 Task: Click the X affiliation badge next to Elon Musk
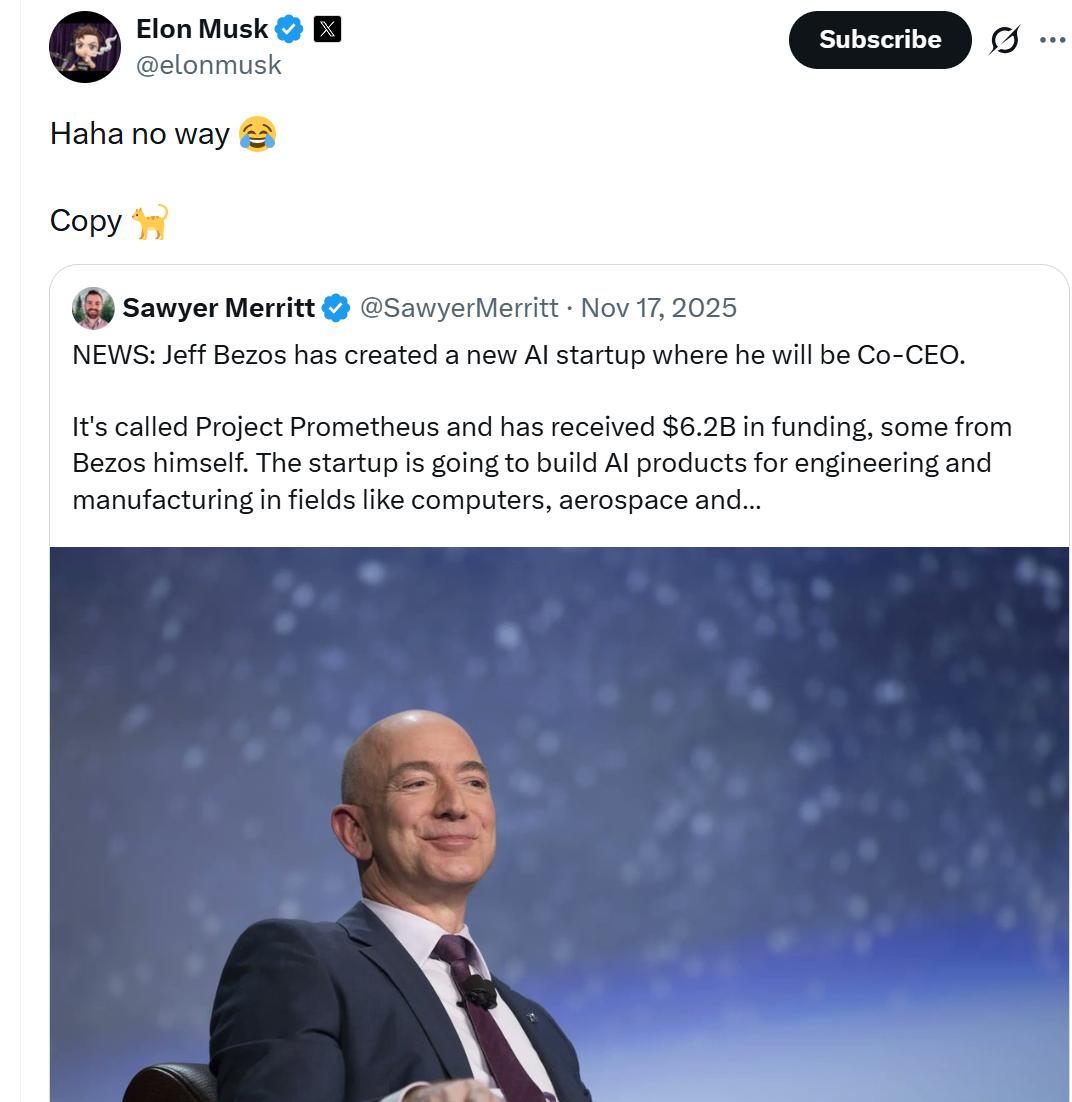(327, 30)
